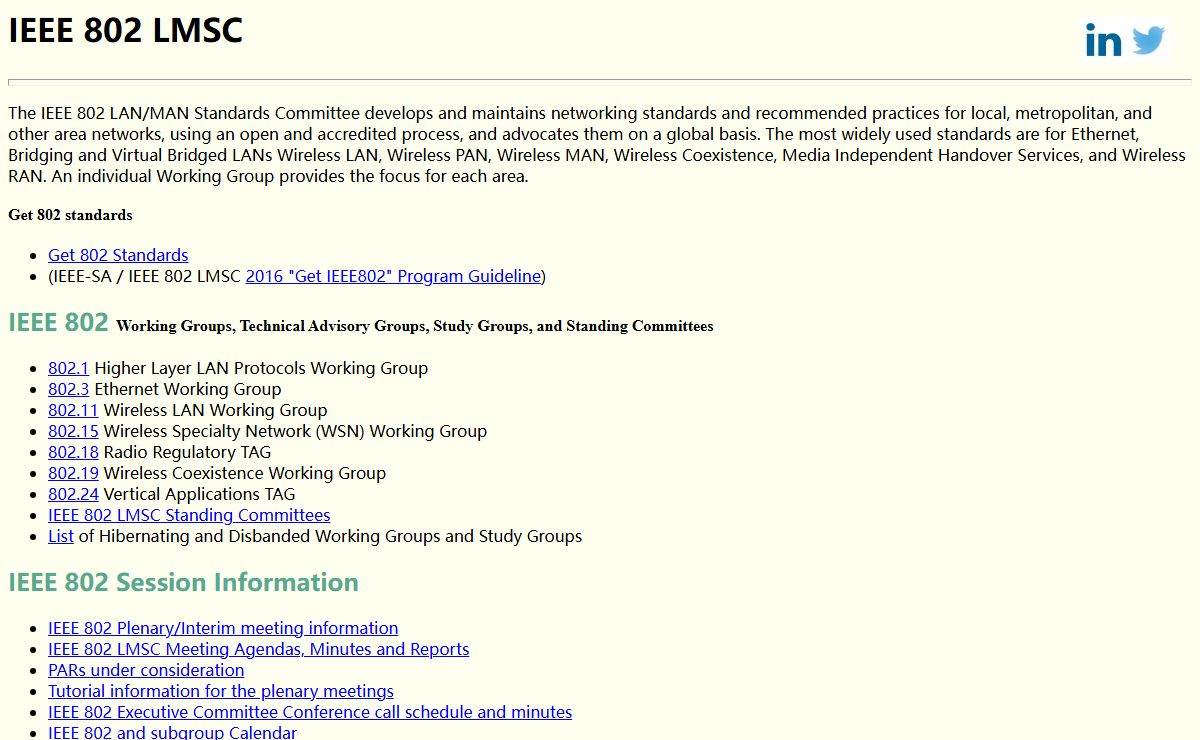Screen dimensions: 1200x740
Task: Click "Radio Regulatory TAG" text
Action: [188, 452]
